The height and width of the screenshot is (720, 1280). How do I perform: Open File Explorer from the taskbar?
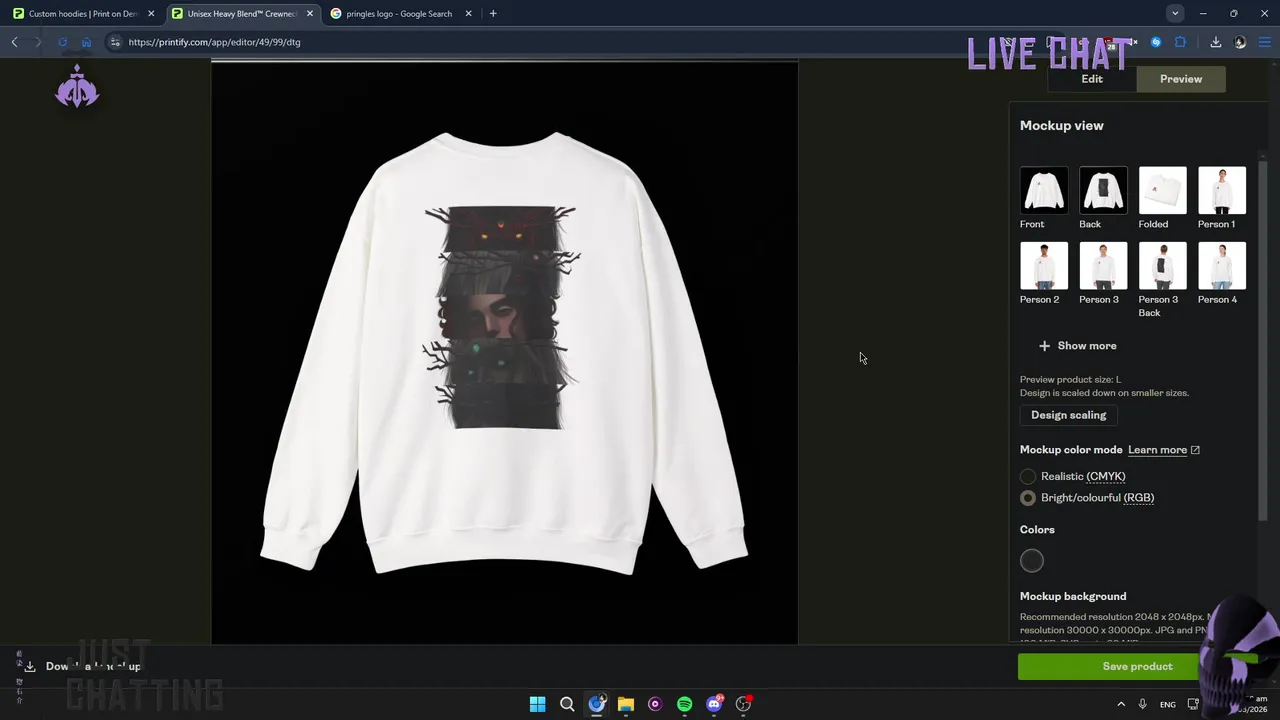coord(626,704)
